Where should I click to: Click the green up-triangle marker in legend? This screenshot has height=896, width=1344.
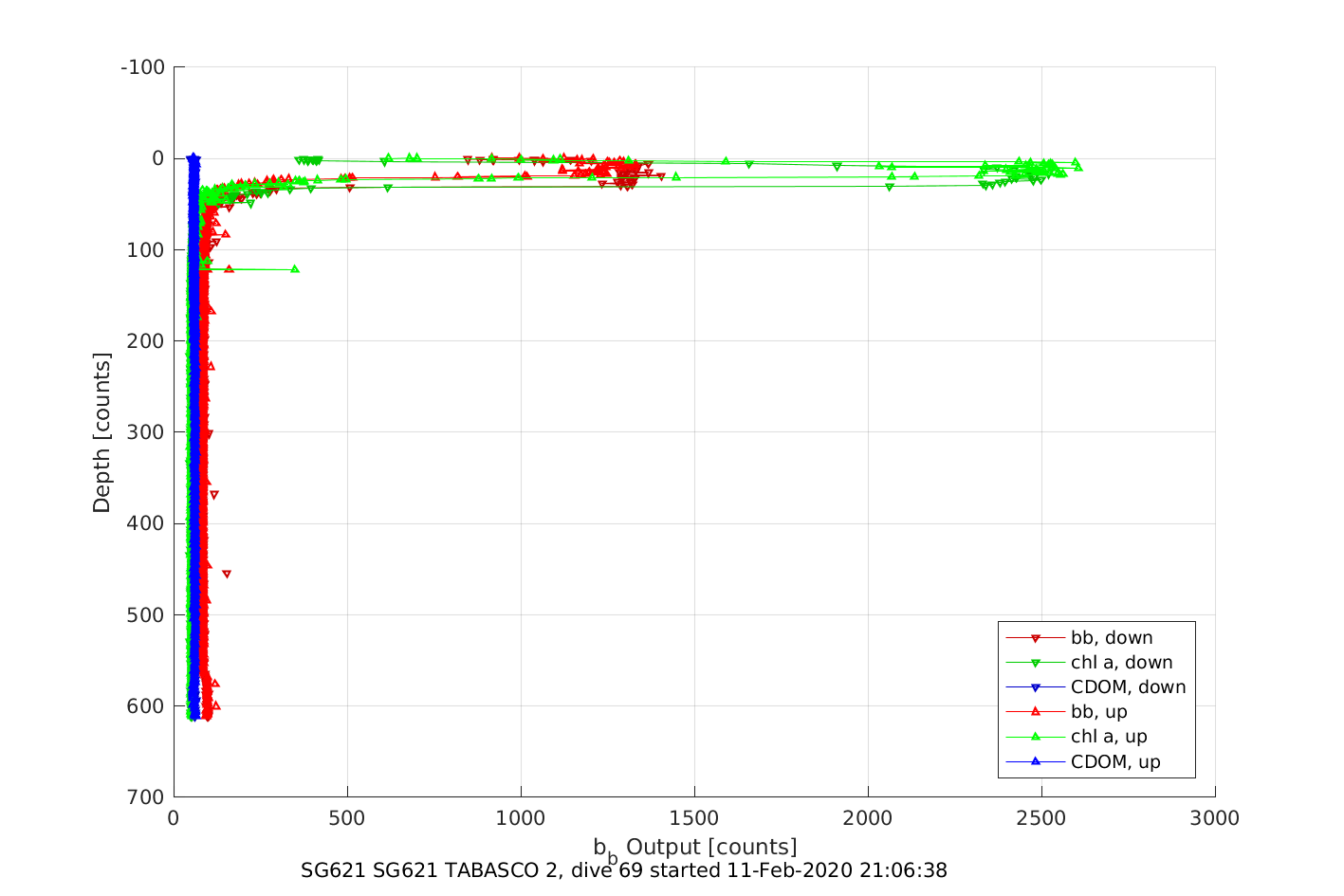click(1036, 737)
